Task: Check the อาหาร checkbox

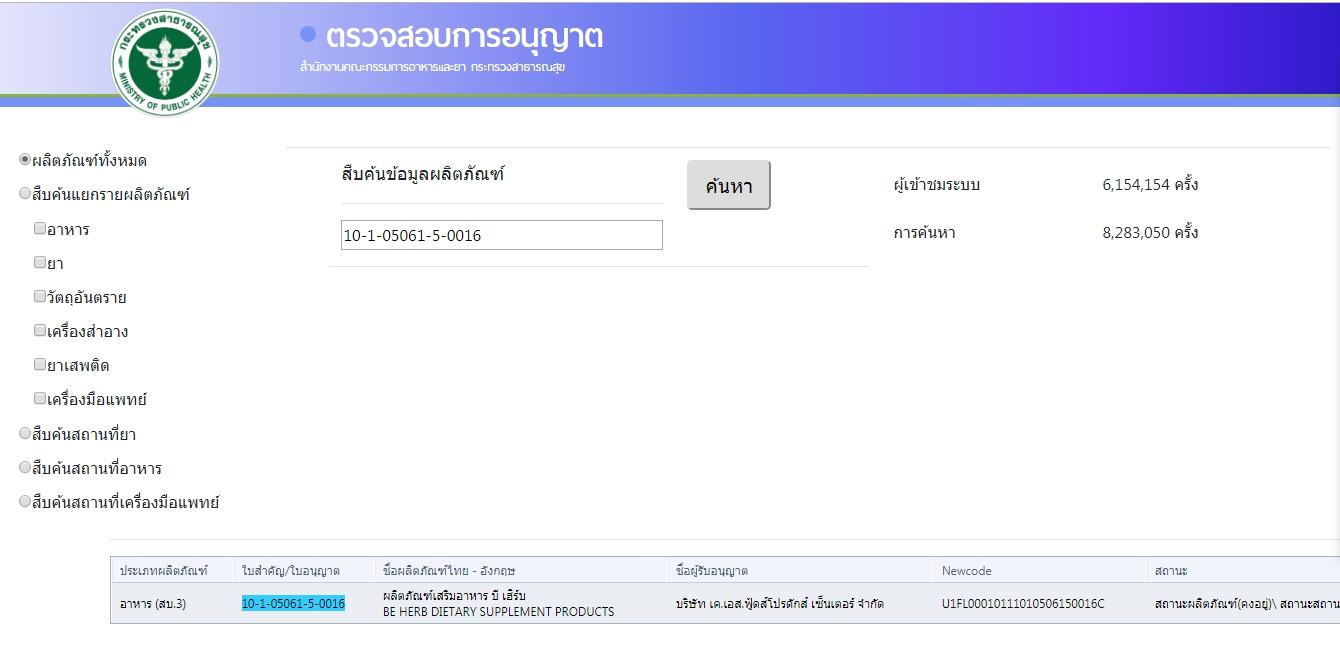Action: click(x=40, y=229)
